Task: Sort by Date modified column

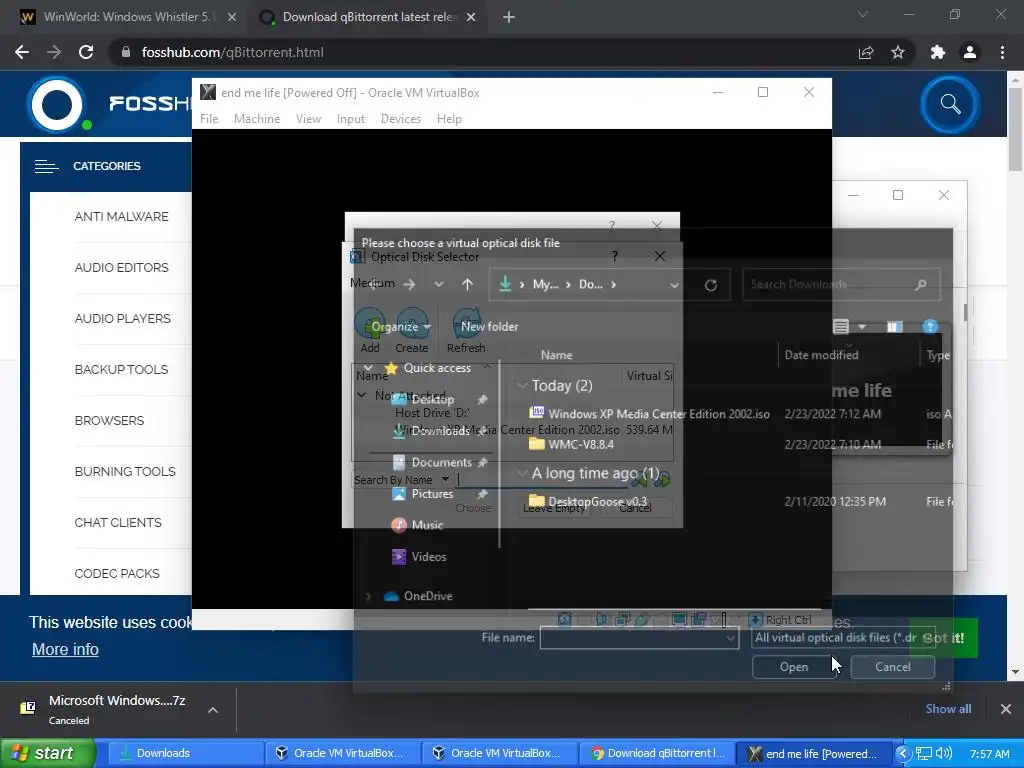Action: tap(821, 355)
